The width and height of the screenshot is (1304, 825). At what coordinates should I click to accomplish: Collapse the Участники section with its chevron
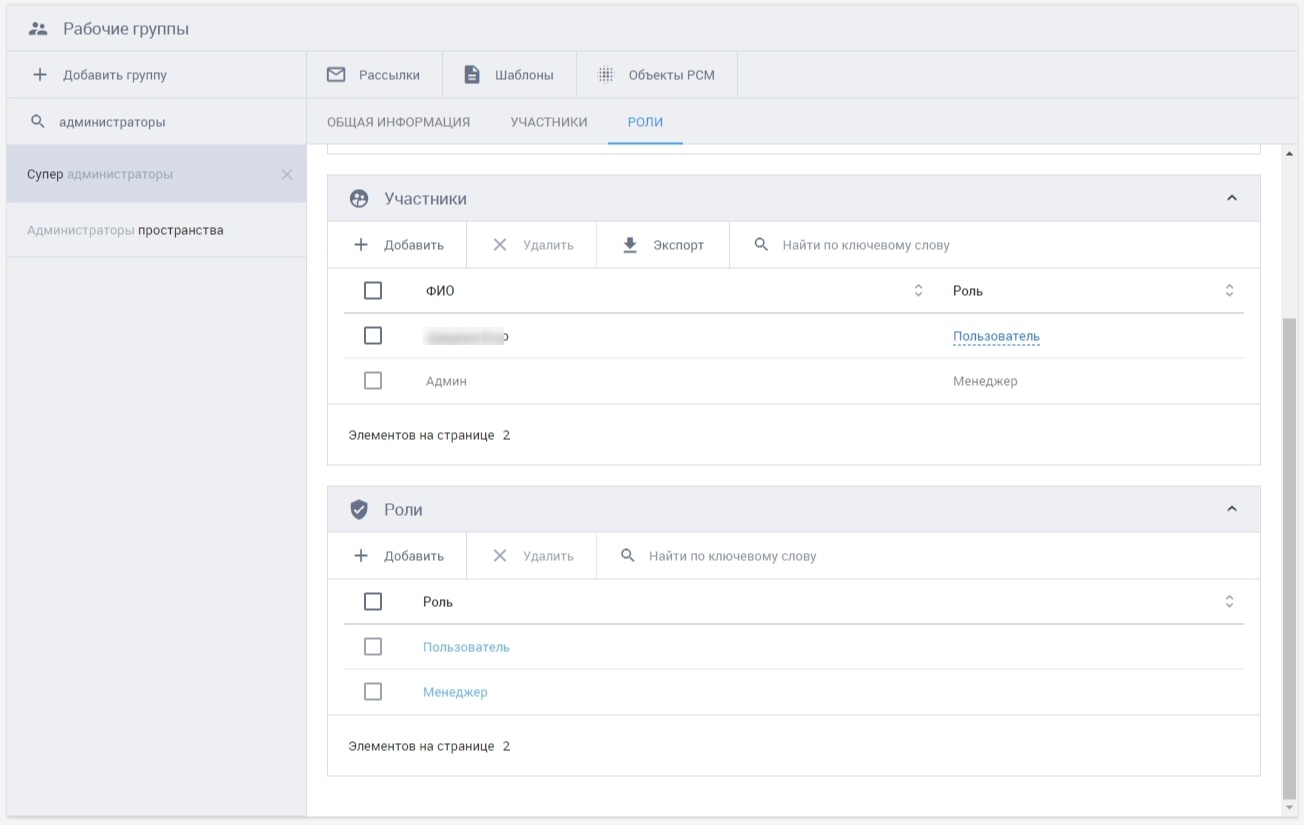(x=1232, y=199)
